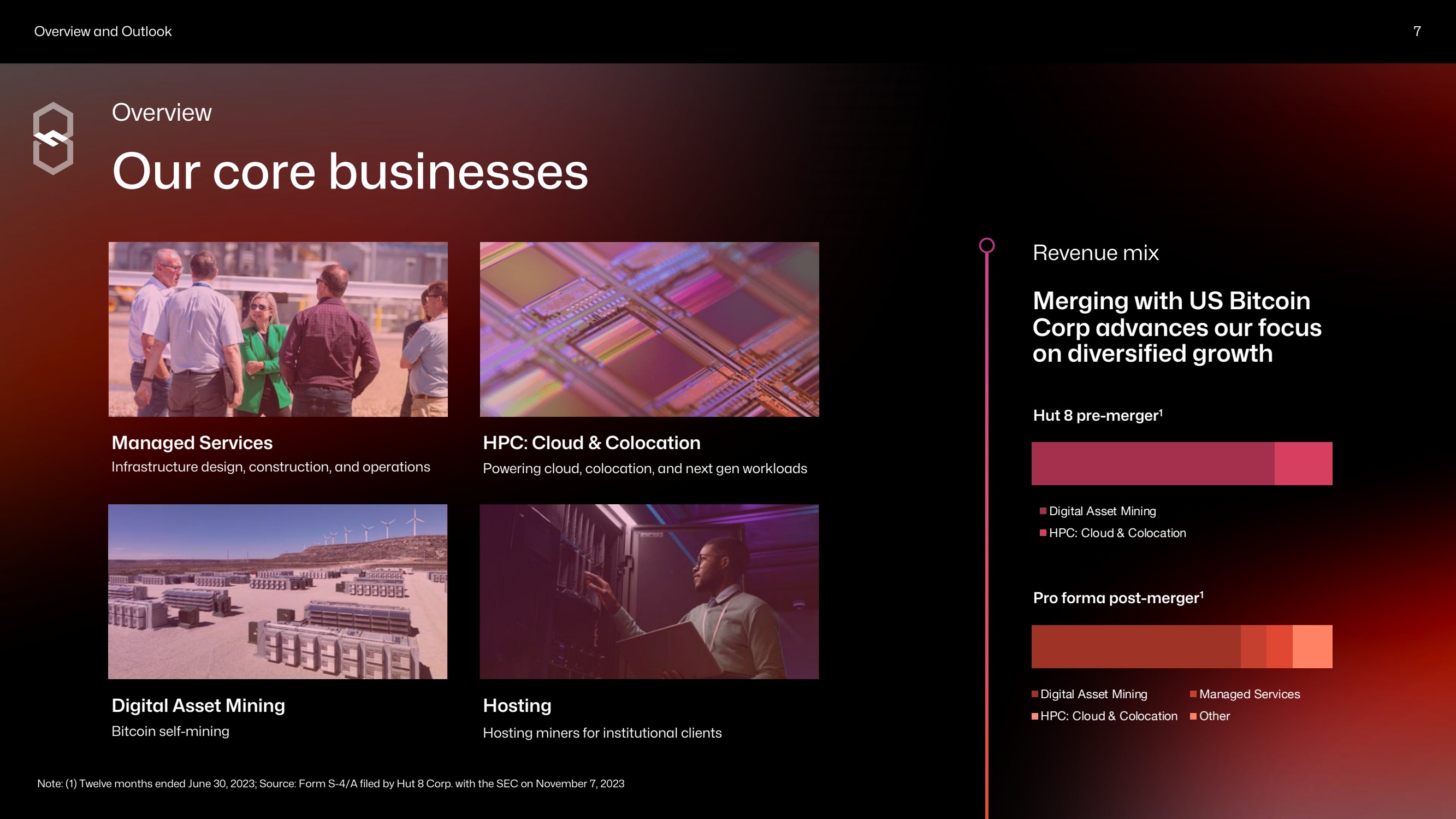The height and width of the screenshot is (819, 1456).
Task: Open the HPC chip wafer image
Action: coord(649,329)
